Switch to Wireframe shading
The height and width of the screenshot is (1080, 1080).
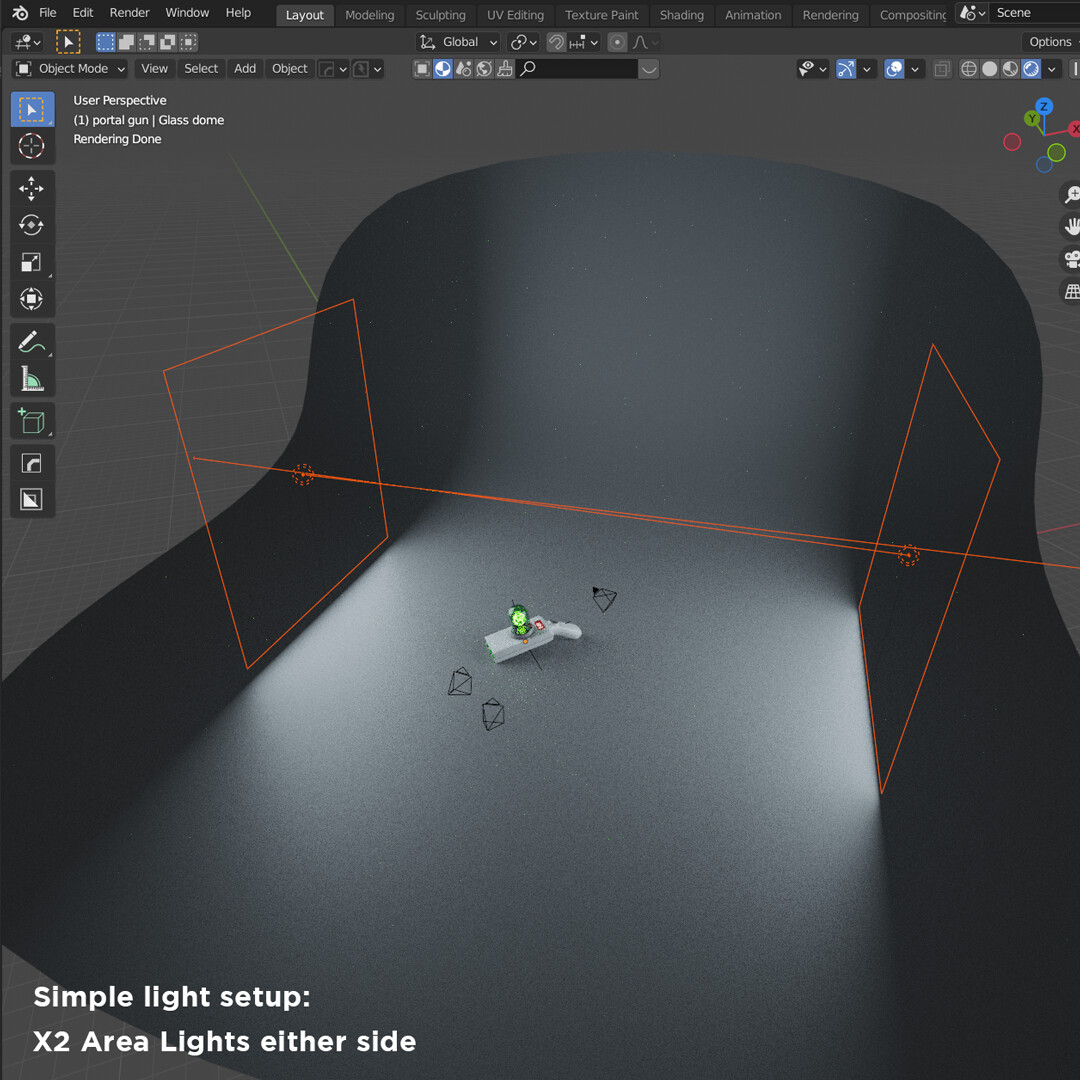coord(968,69)
